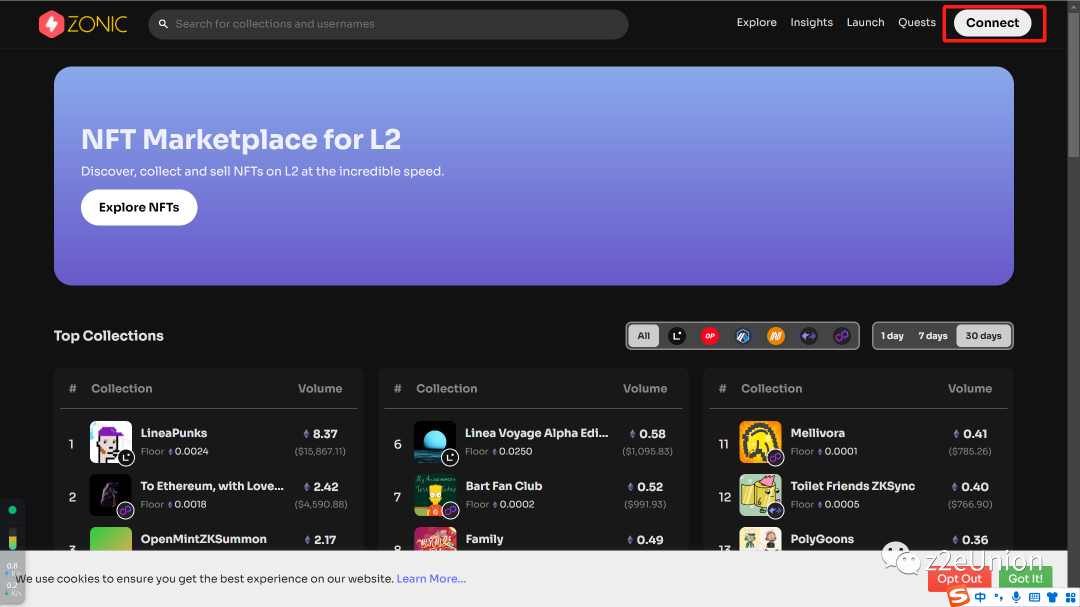This screenshot has width=1080, height=607.
Task: Select the All chains filter
Action: pos(644,336)
